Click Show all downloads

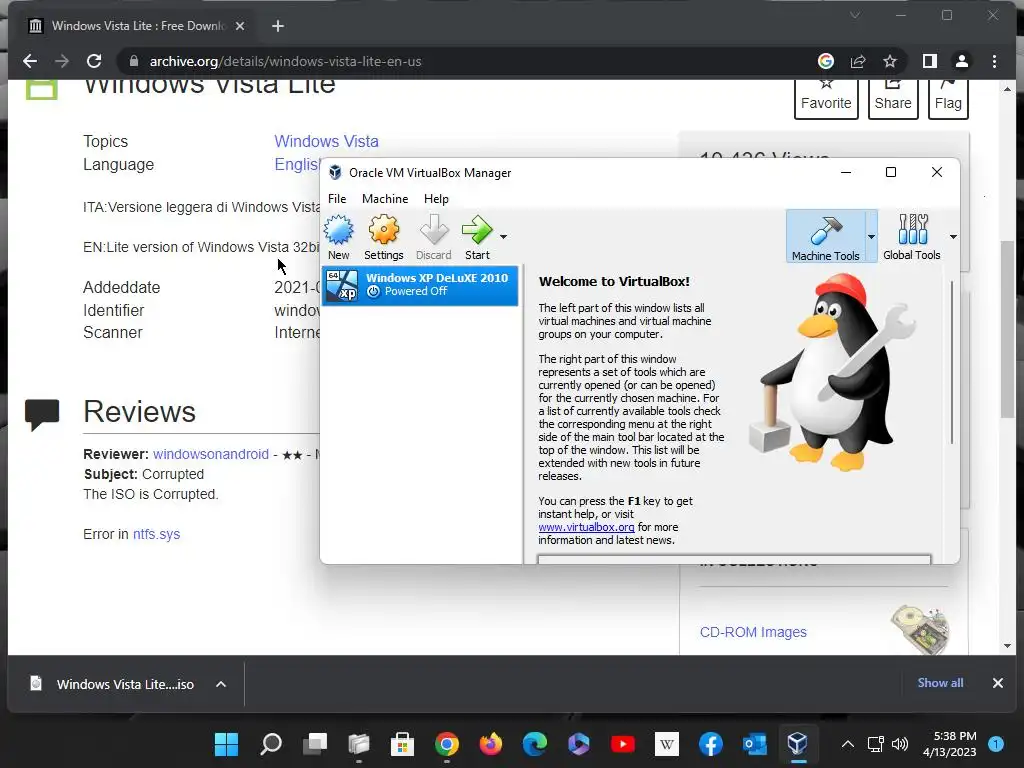click(940, 682)
